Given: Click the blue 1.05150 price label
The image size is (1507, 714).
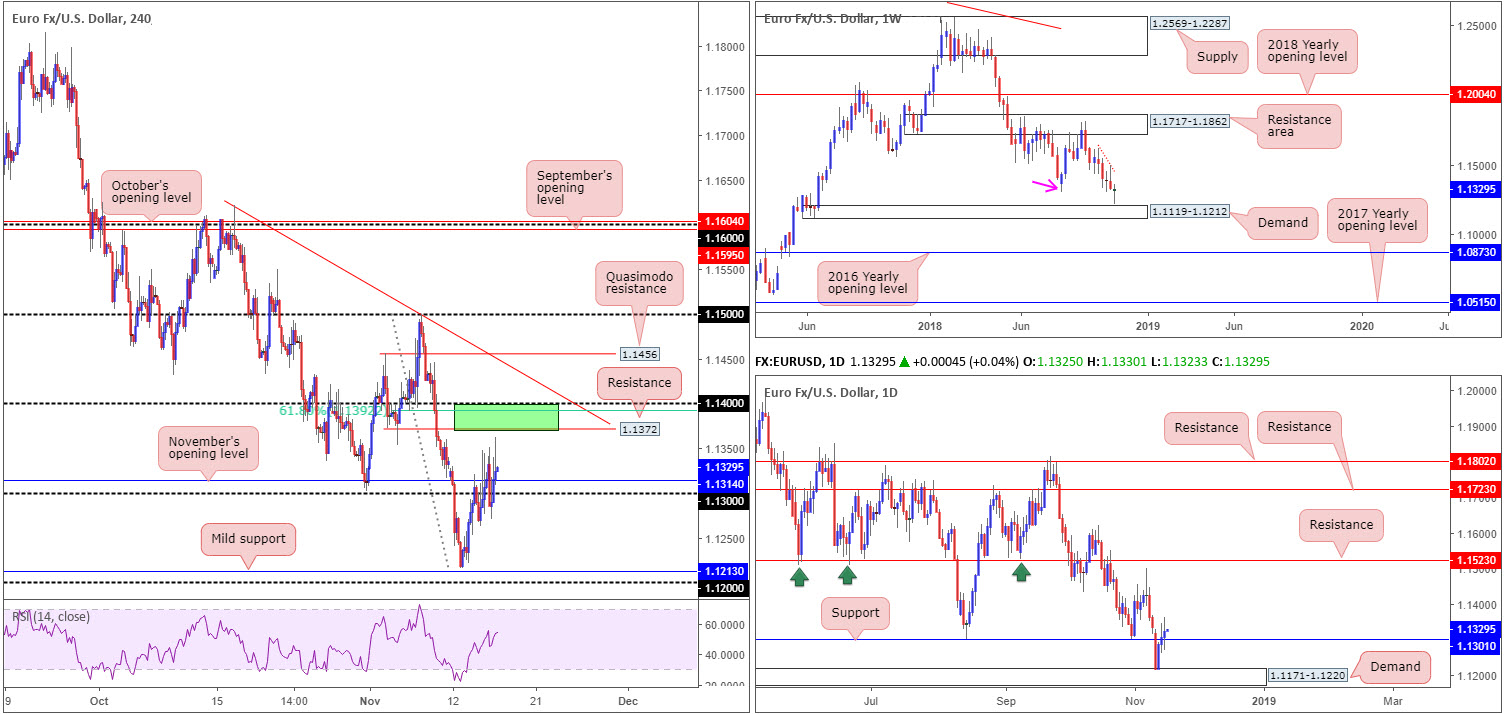Looking at the screenshot, I should tap(1476, 302).
